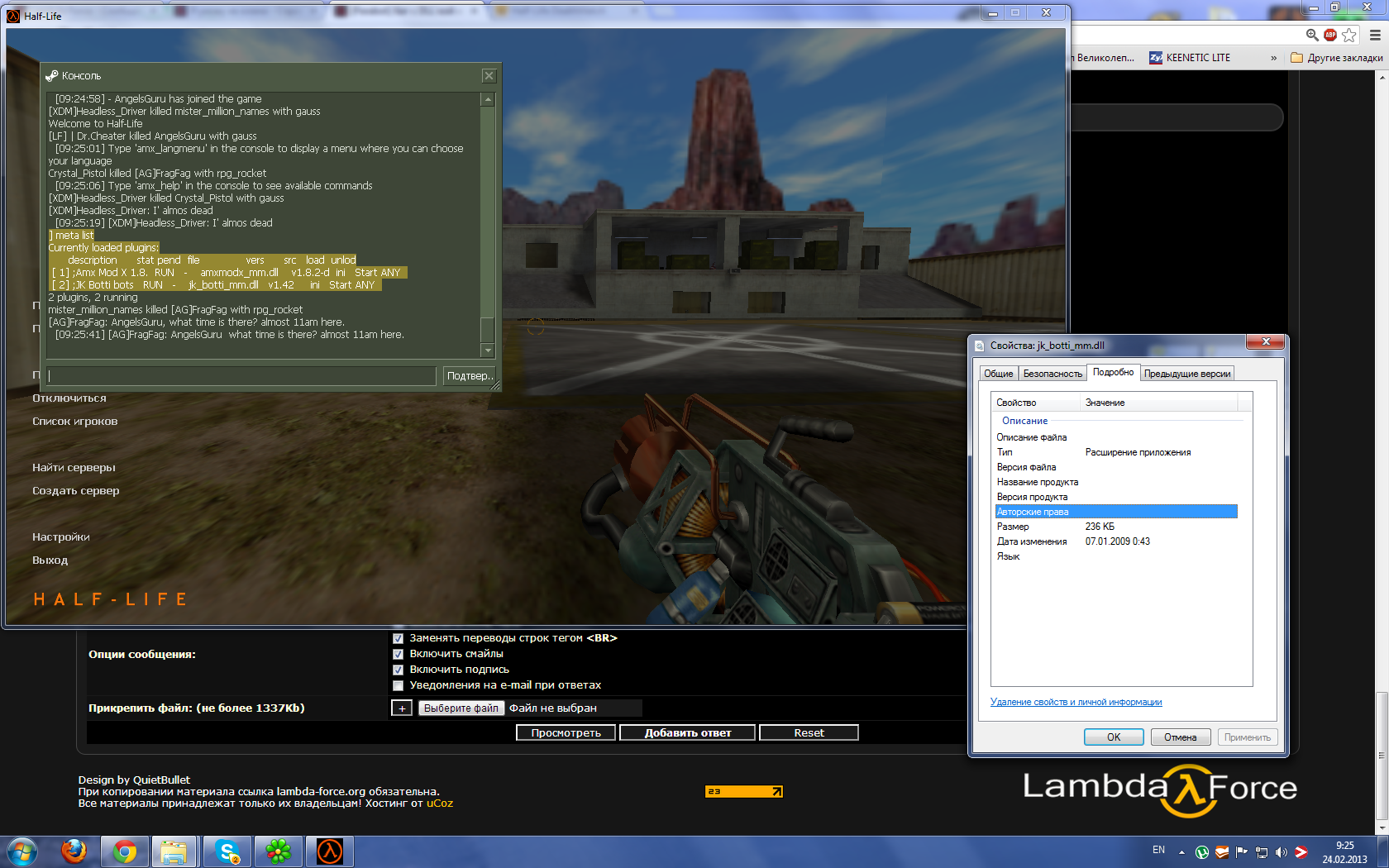Enable Уведомления на e-mail при ответах
Viewport: 1389px width, 868px height.
pos(399,686)
